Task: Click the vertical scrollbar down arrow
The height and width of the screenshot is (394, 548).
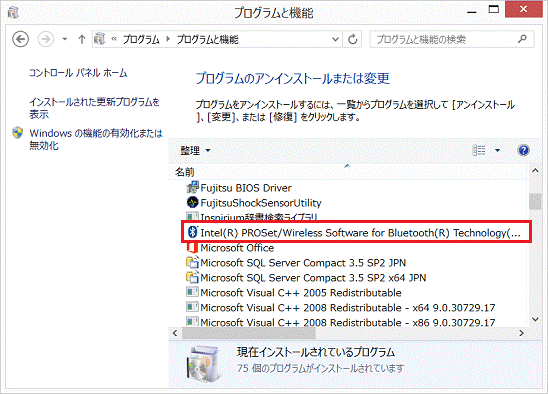Action: [x=535, y=319]
